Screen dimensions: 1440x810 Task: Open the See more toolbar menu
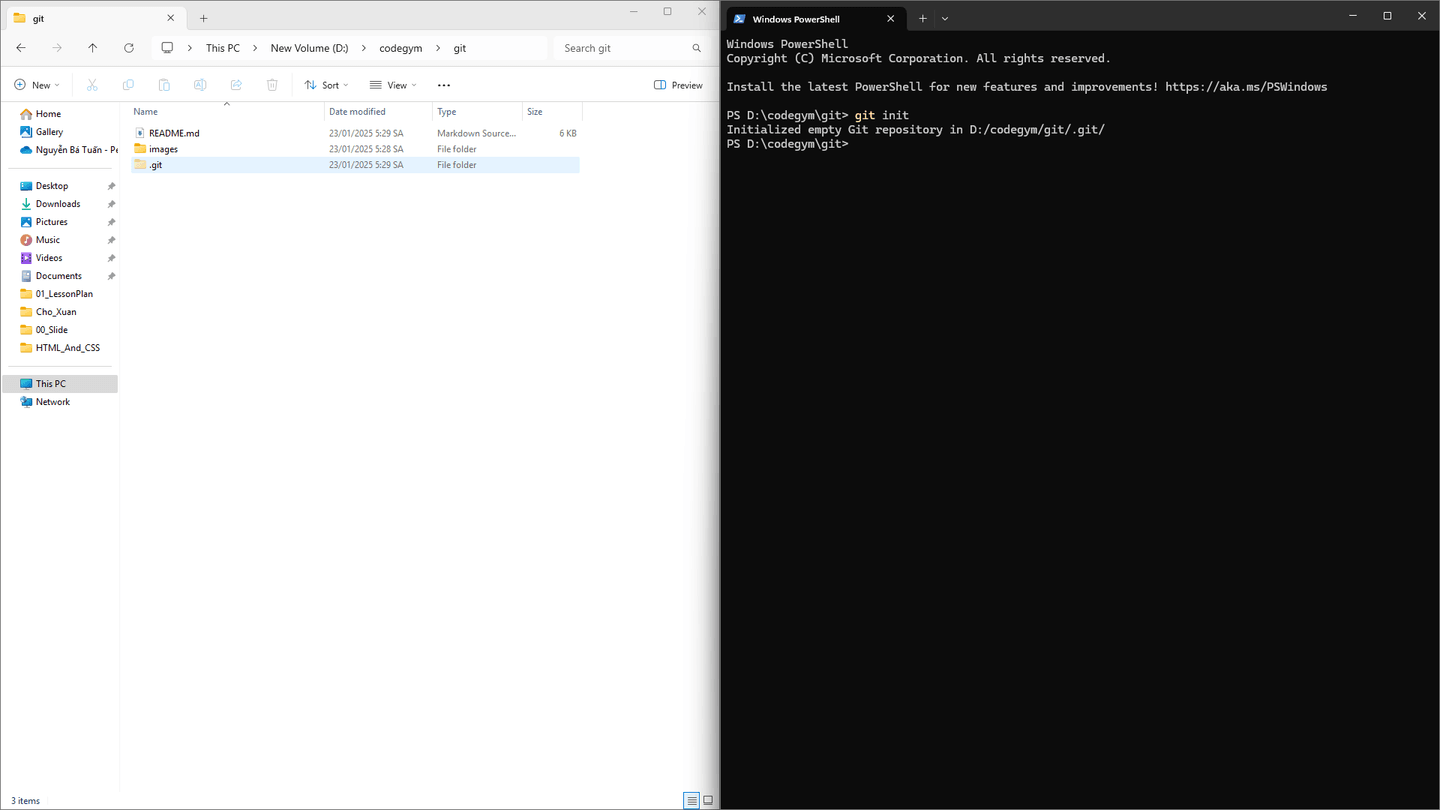[443, 85]
